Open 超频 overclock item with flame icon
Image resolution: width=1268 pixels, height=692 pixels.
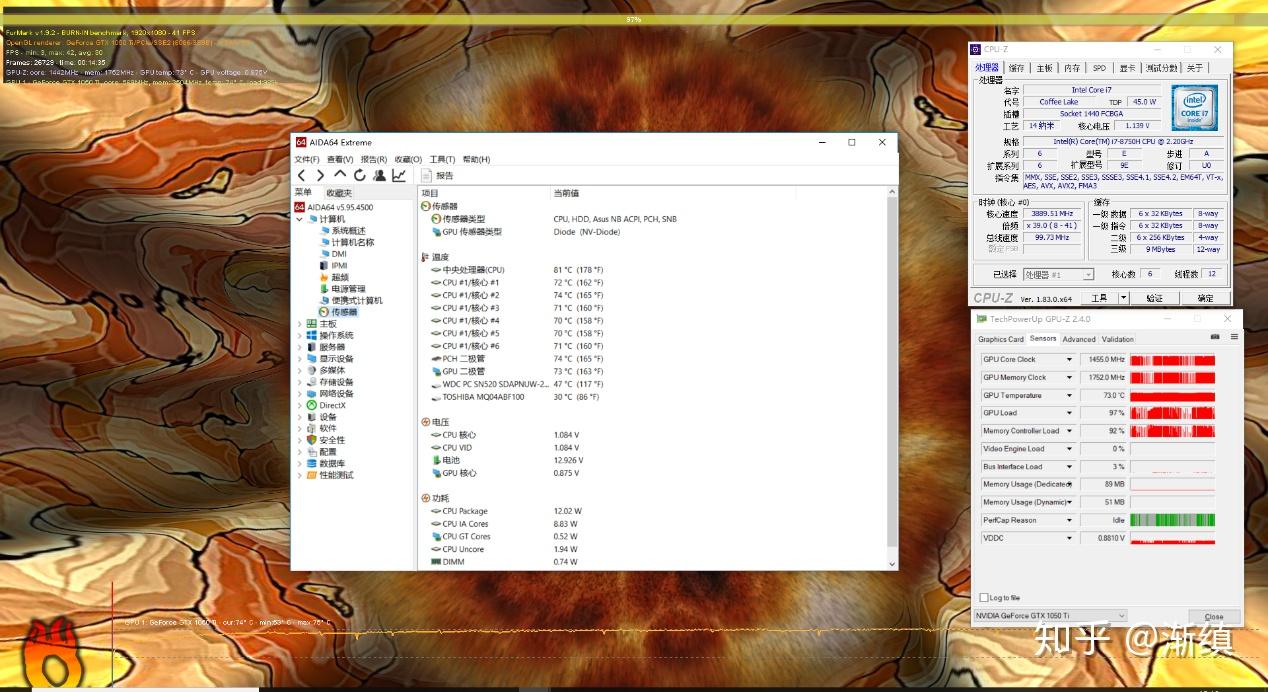(x=334, y=277)
